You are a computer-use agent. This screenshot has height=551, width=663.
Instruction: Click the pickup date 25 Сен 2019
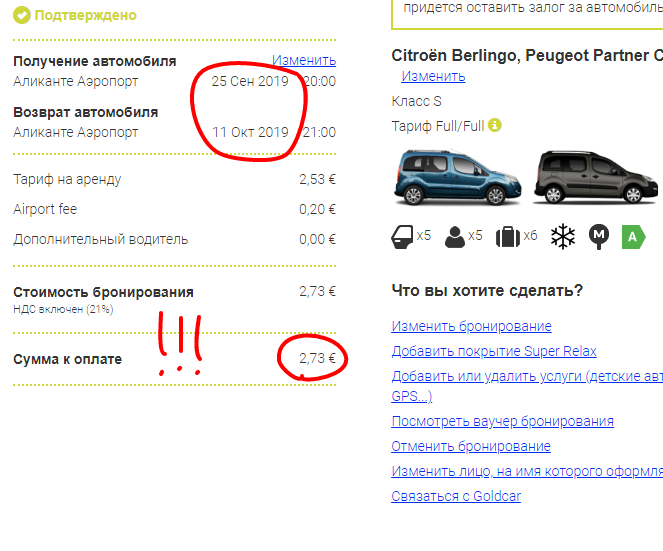[x=250, y=81]
